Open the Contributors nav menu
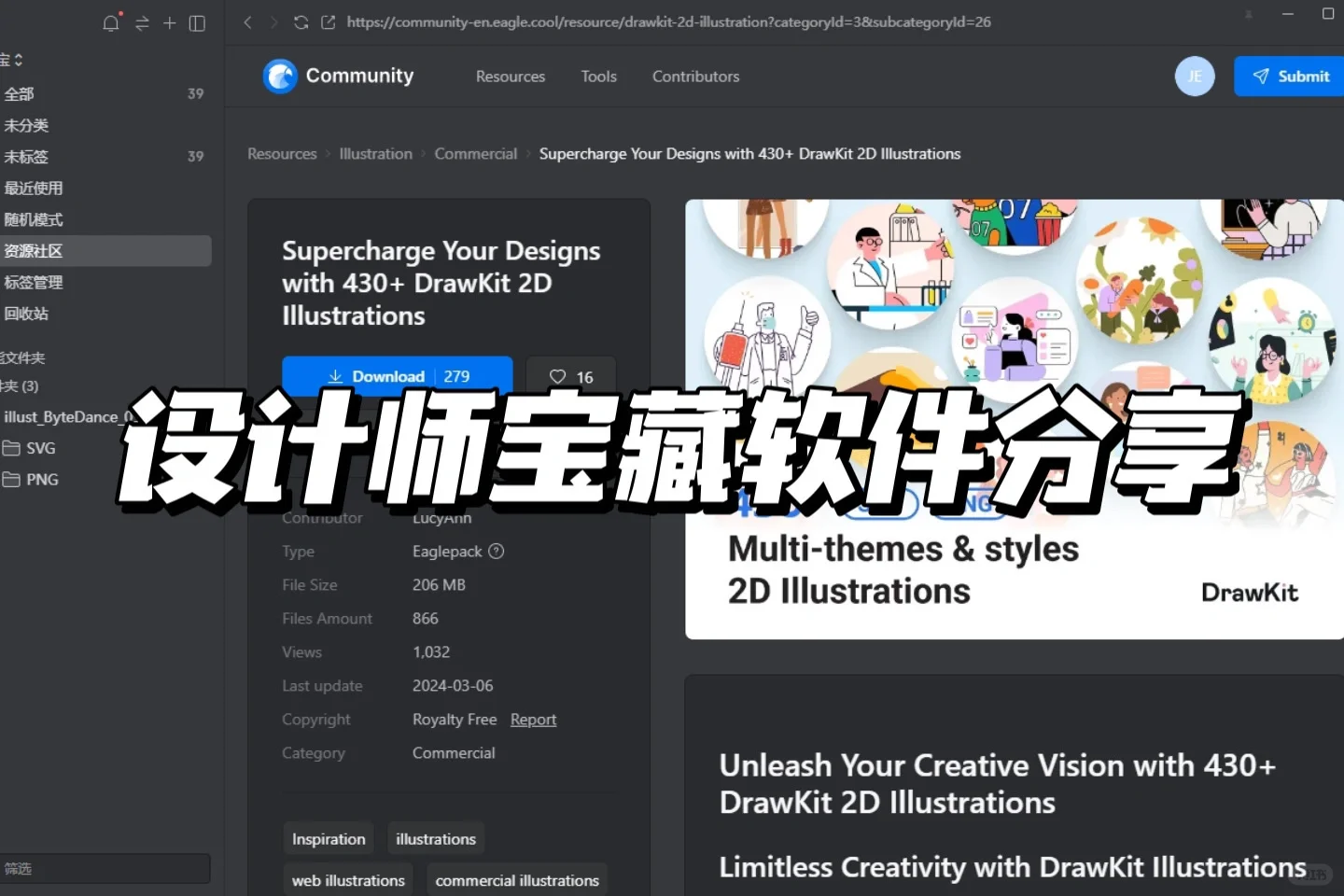1344x896 pixels. tap(696, 77)
